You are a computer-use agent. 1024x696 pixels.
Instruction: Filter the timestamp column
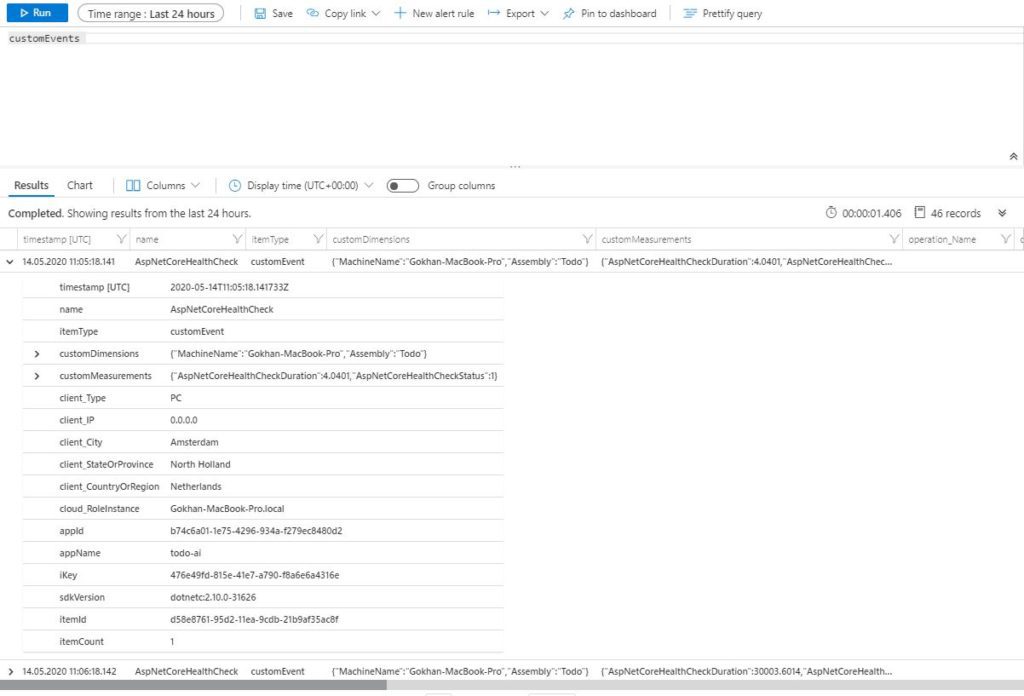tap(121, 240)
